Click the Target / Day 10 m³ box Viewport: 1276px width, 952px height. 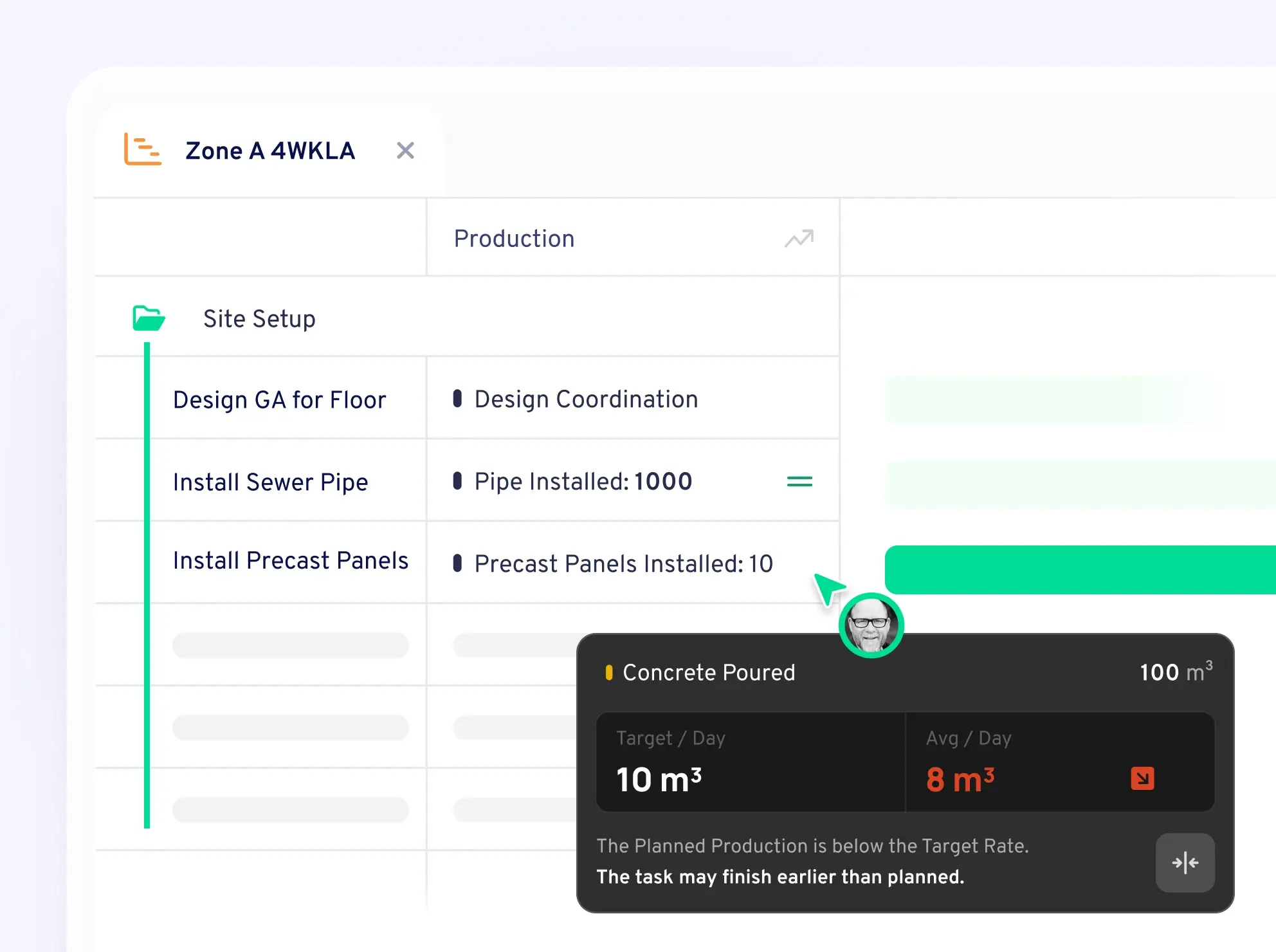coord(751,762)
